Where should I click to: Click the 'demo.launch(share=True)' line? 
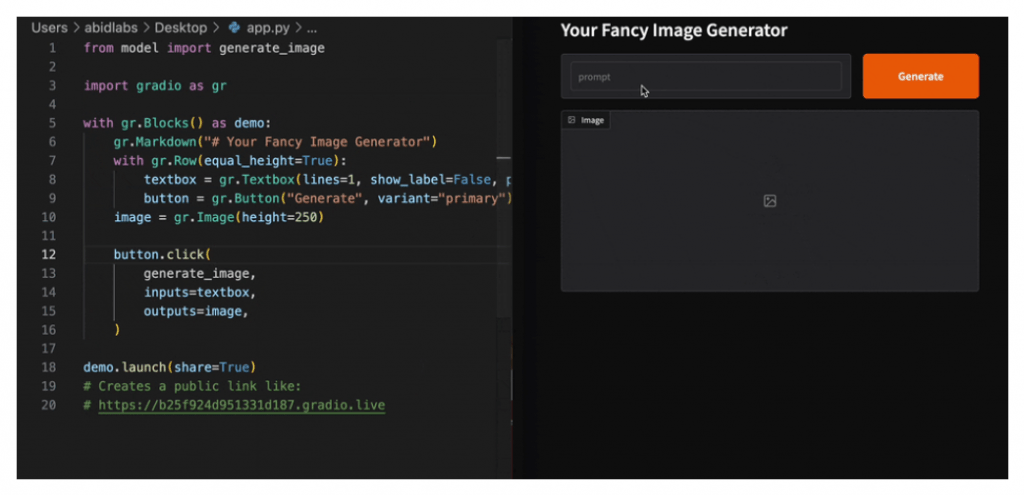(169, 367)
